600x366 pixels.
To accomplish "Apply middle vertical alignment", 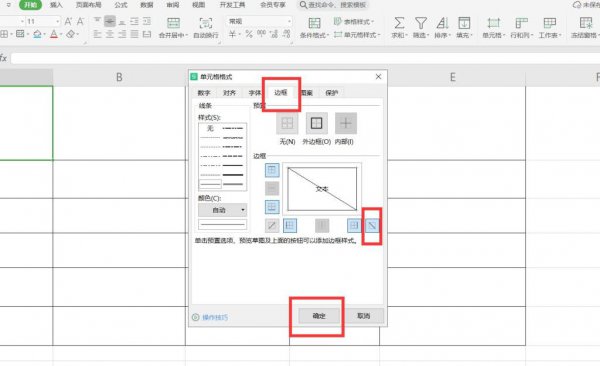I will click(x=110, y=21).
